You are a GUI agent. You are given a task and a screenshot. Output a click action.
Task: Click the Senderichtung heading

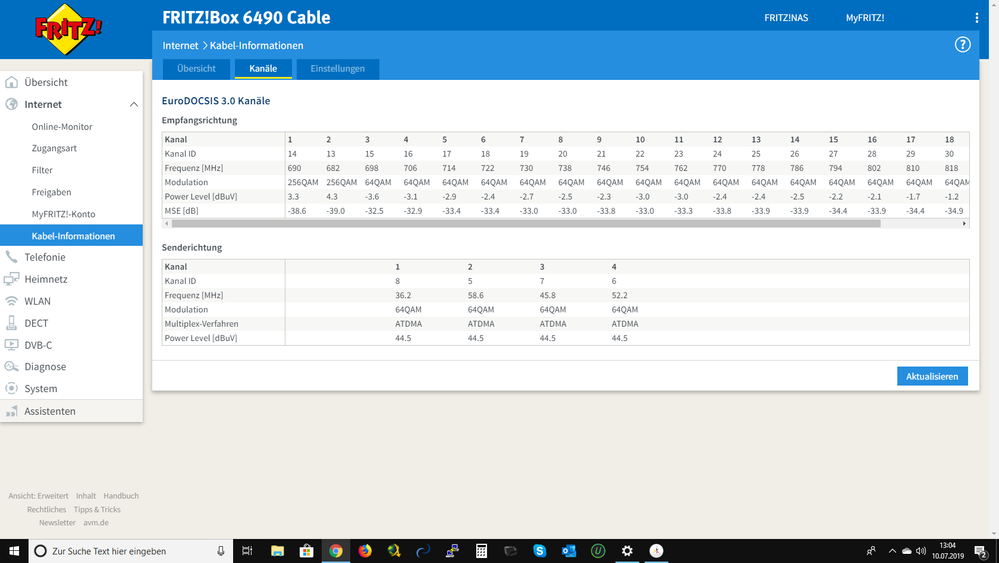point(192,248)
